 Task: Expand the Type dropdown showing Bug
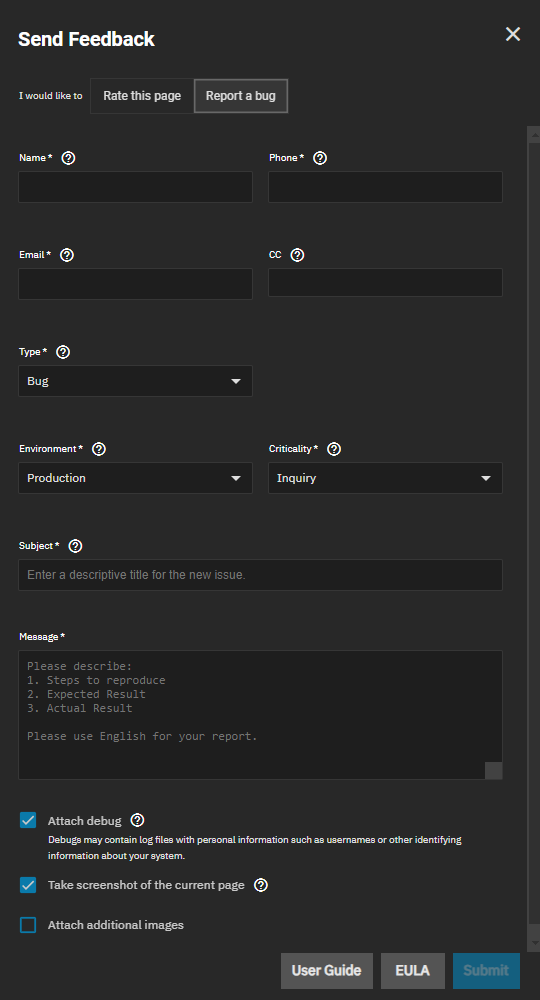tap(135, 381)
